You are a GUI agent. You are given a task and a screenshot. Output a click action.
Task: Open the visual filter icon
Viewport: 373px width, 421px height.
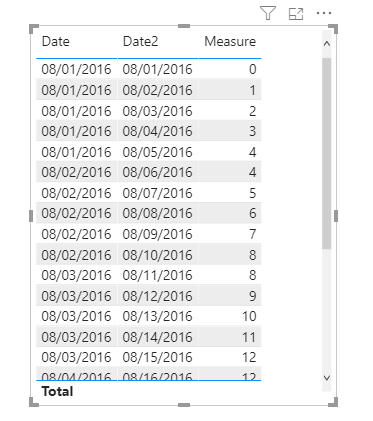pyautogui.click(x=268, y=13)
